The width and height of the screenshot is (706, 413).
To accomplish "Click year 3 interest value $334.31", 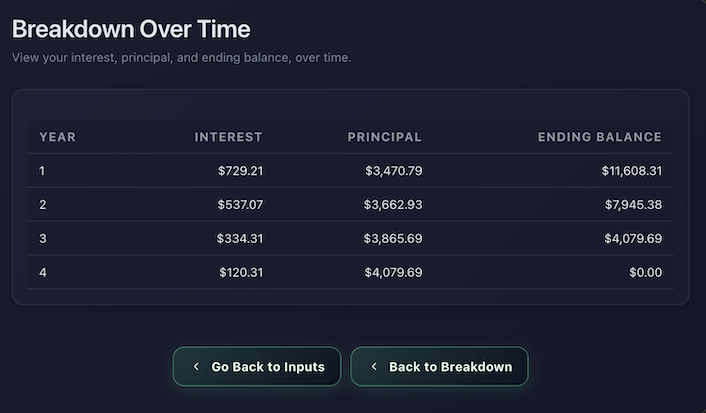I will [239, 239].
